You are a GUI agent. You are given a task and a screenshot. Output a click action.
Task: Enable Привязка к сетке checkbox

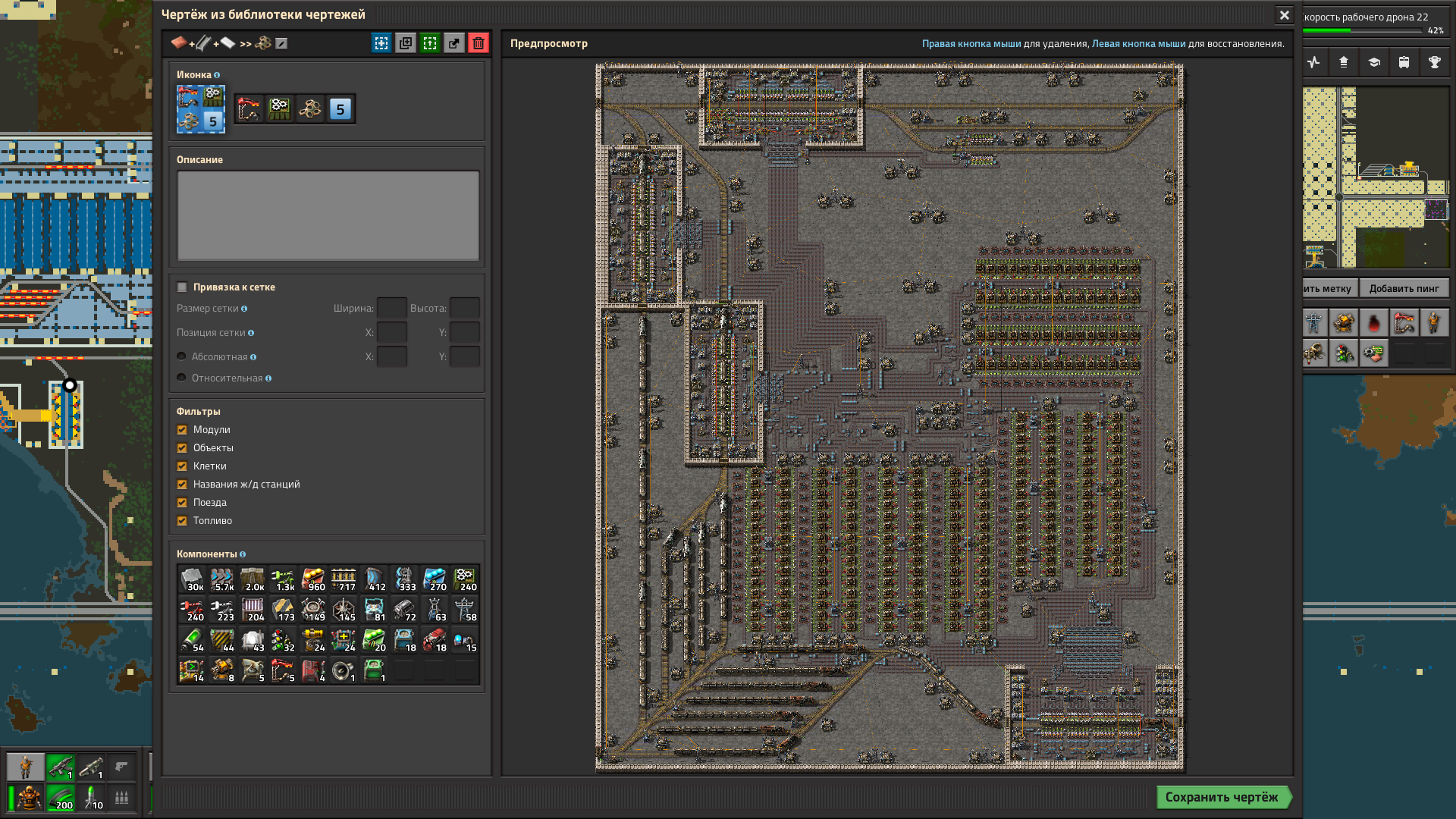[182, 287]
